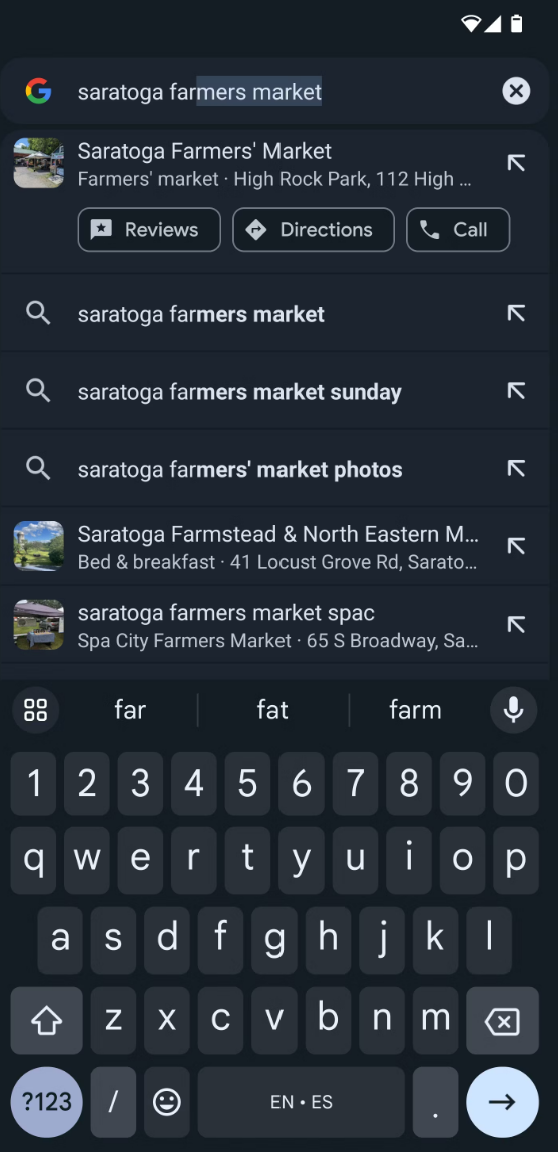
Task: Toggle the shift key
Action: [46, 1021]
